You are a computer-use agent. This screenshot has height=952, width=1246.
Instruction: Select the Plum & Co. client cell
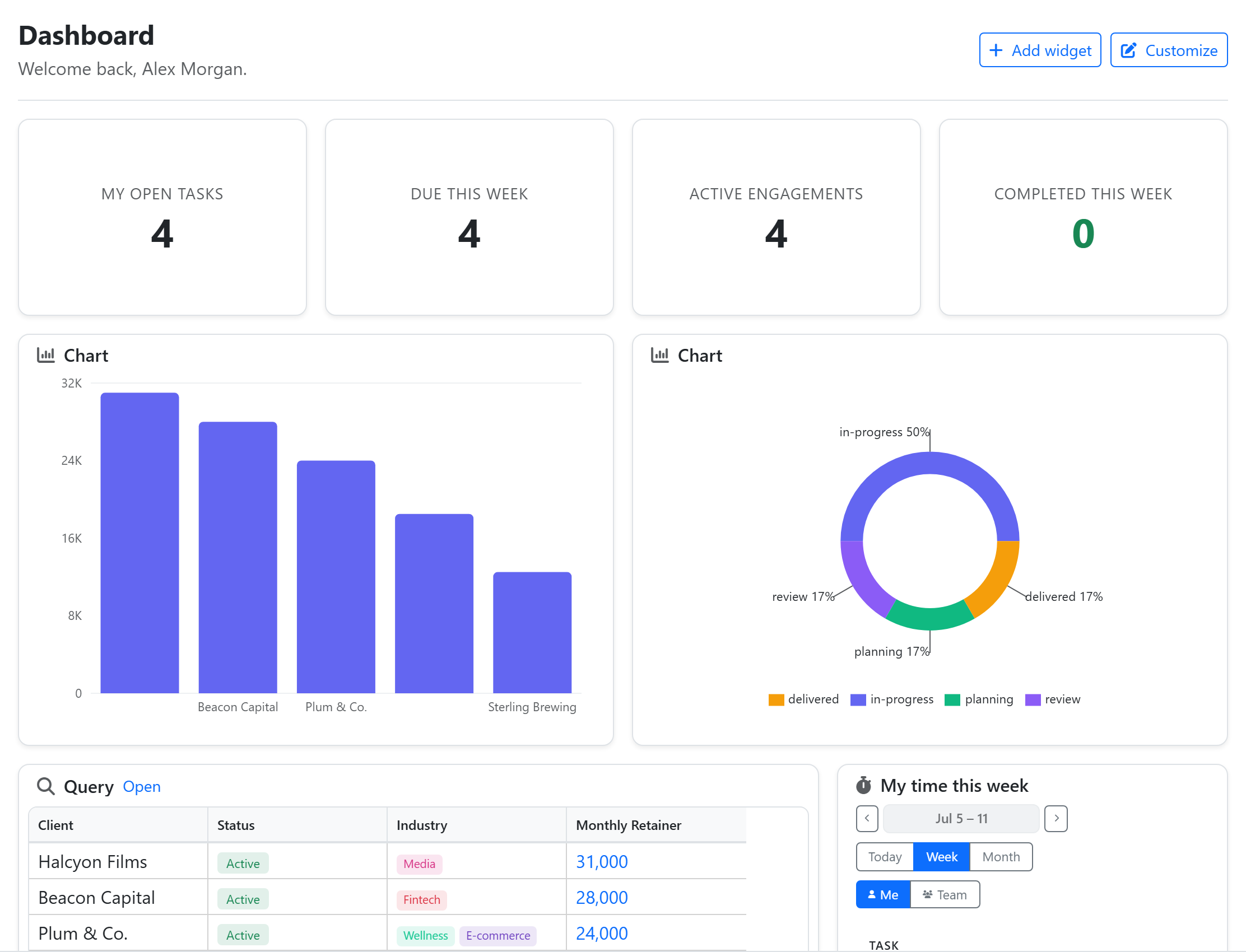click(x=118, y=933)
